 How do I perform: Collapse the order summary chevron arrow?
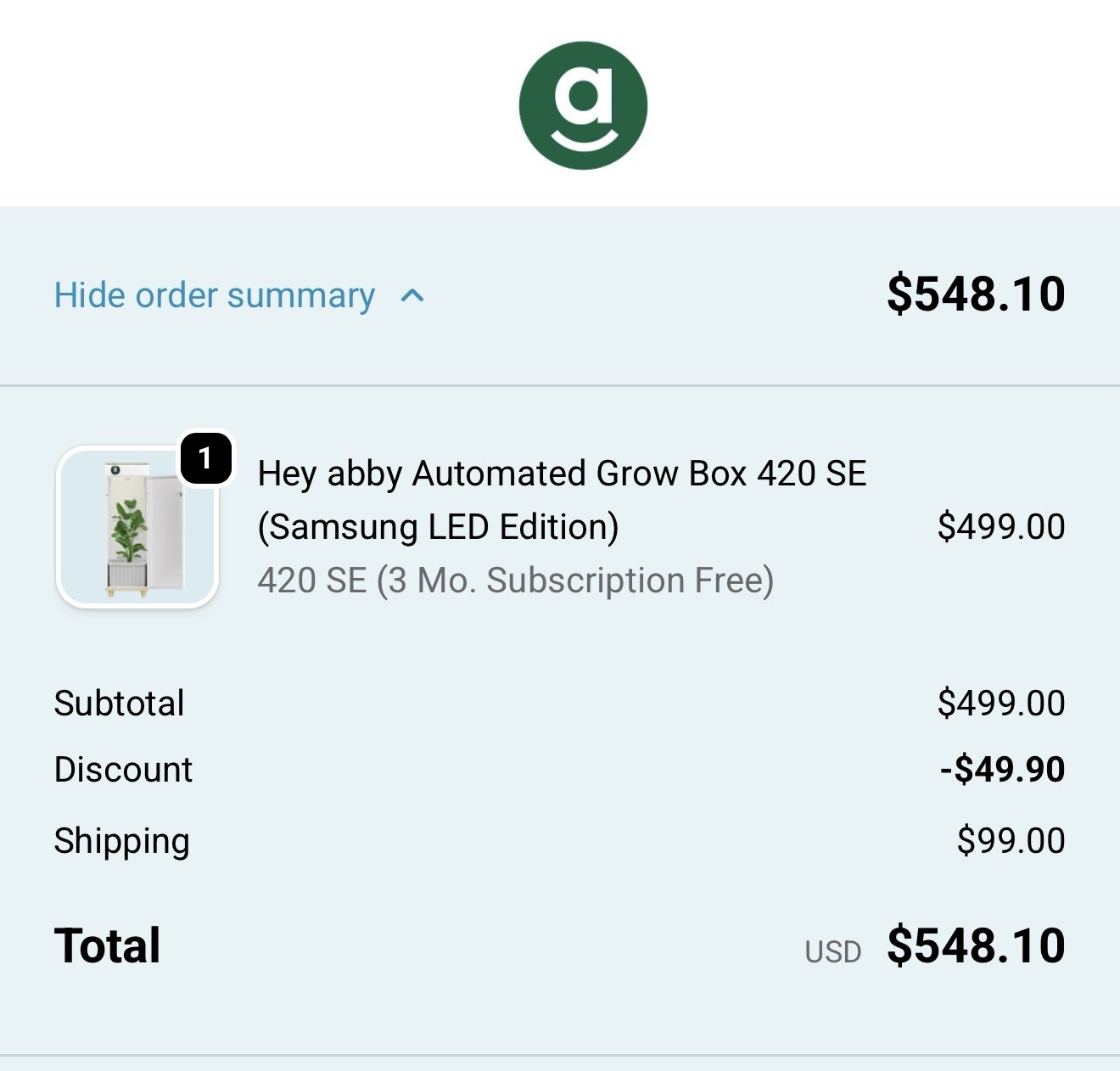point(412,295)
